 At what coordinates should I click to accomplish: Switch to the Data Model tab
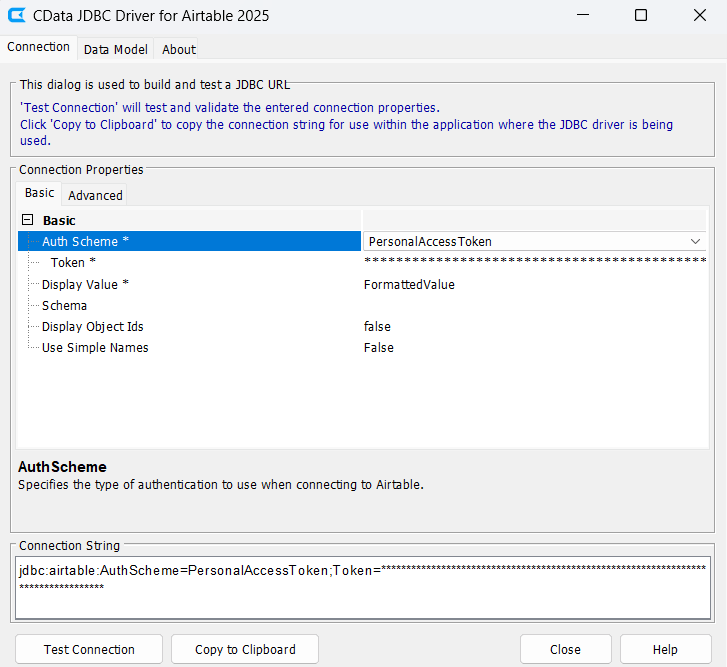click(115, 49)
